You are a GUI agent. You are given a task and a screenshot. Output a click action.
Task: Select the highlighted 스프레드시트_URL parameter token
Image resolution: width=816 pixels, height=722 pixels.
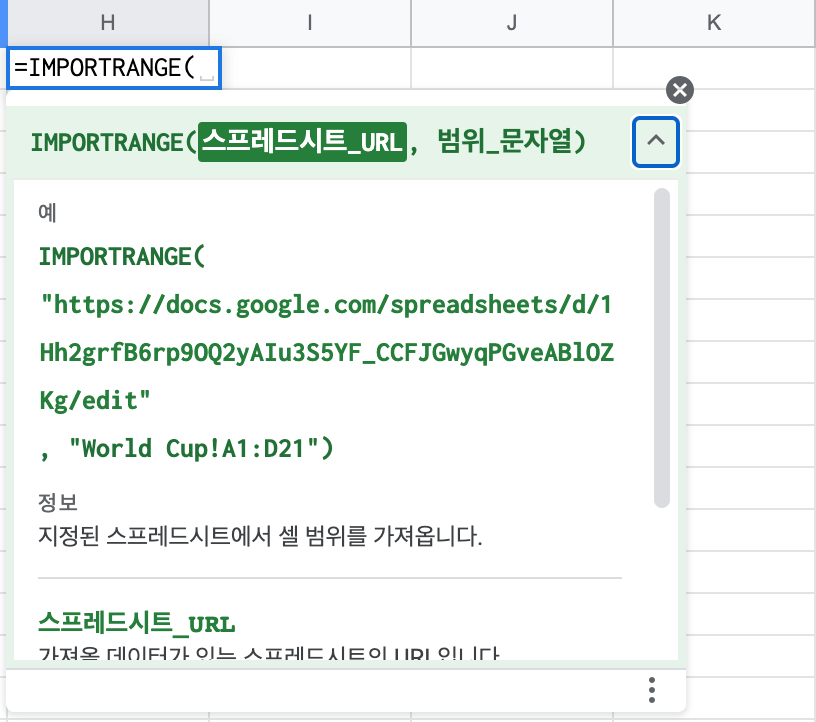tap(302, 141)
